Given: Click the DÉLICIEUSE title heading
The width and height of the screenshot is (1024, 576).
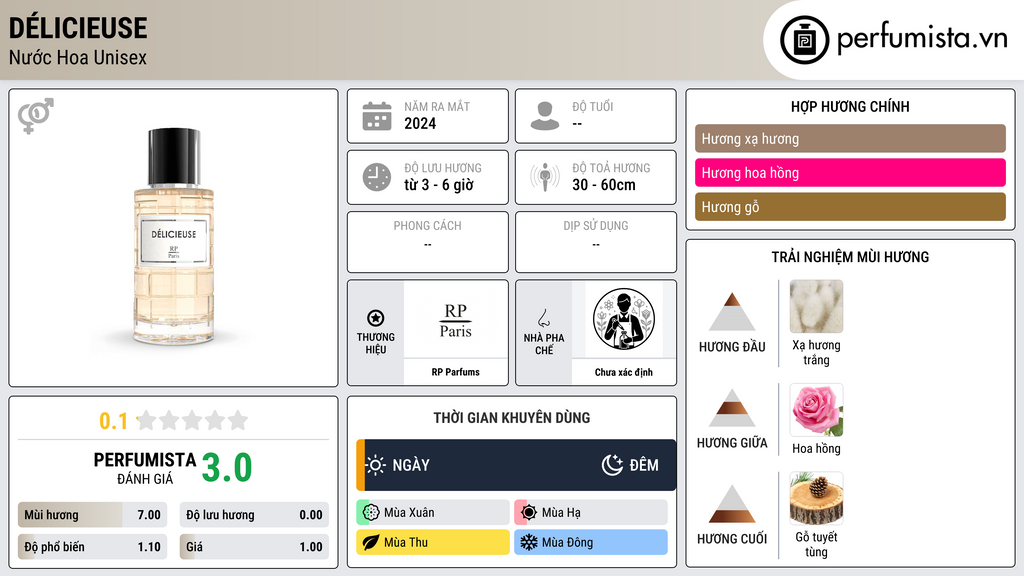Looking at the screenshot, I should (x=78, y=28).
